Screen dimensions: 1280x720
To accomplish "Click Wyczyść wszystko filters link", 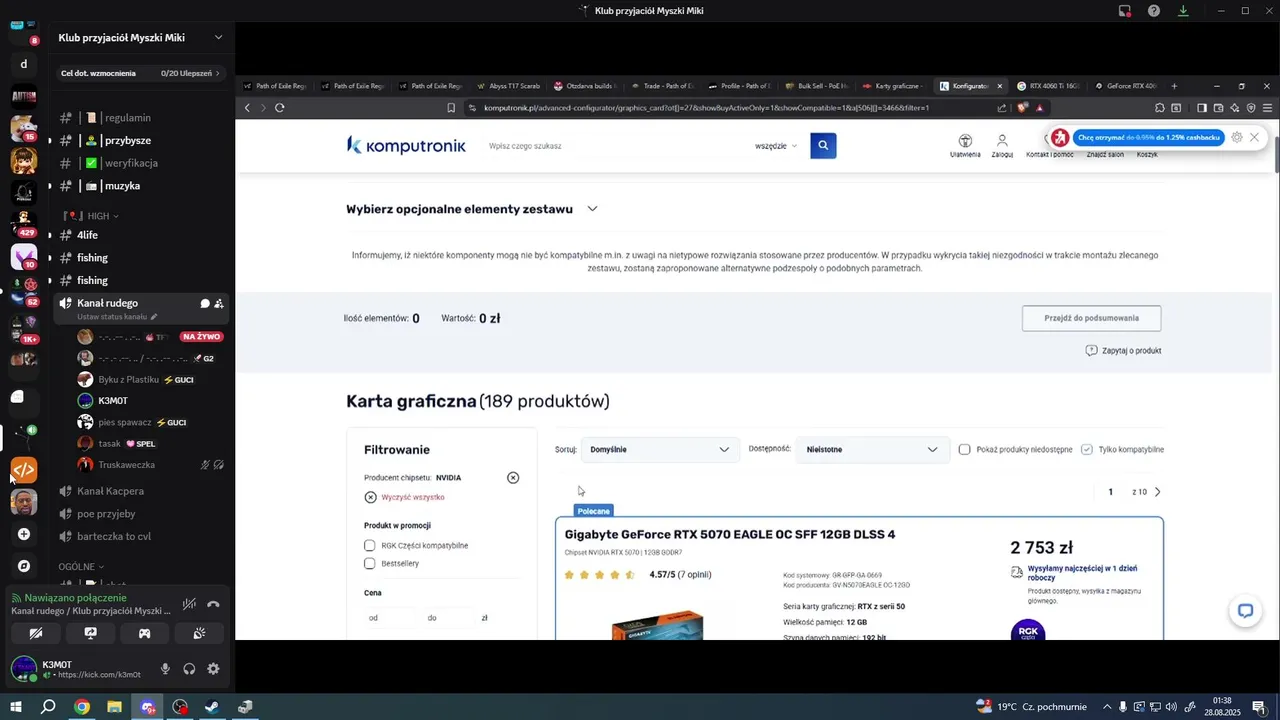I will tap(404, 497).
